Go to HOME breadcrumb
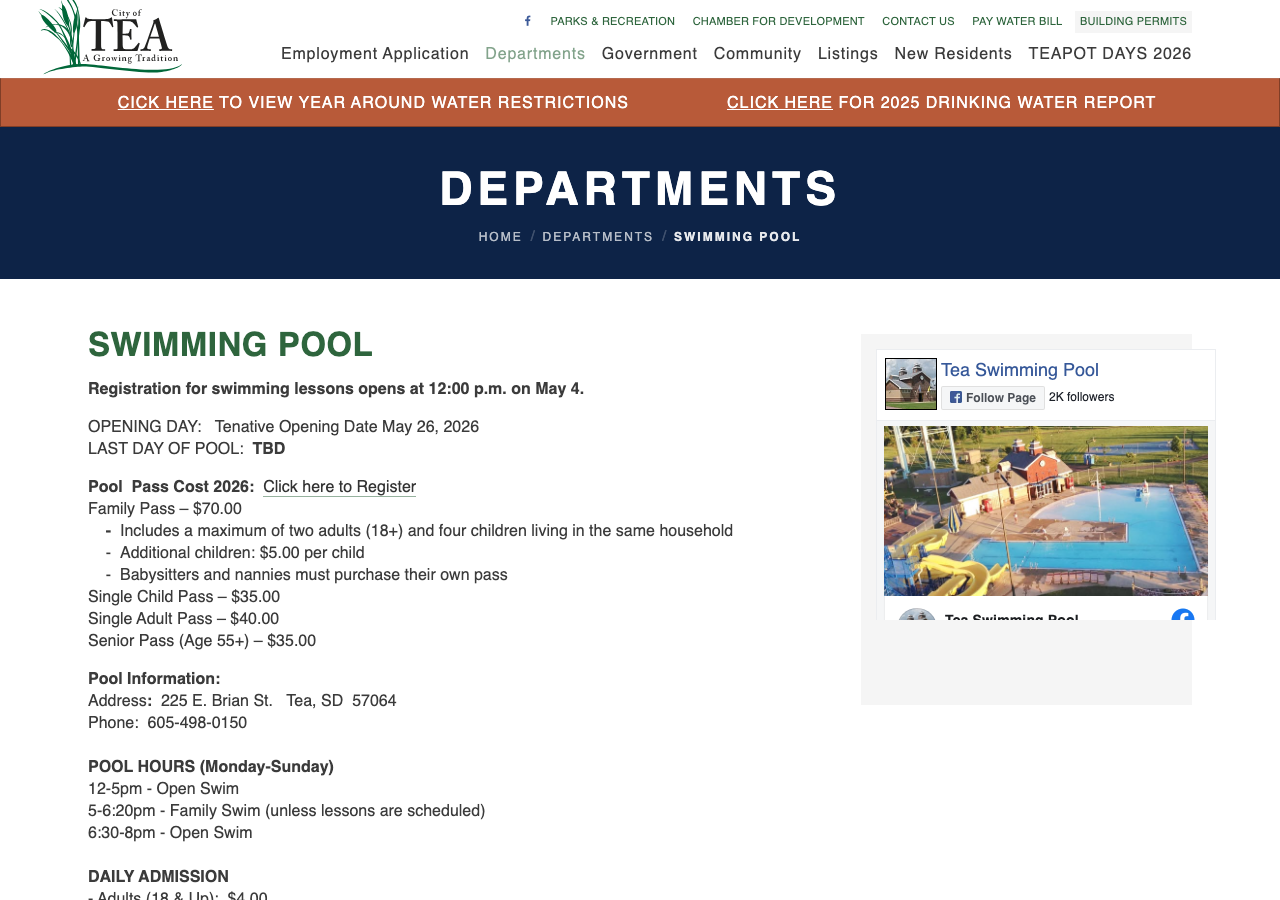 click(x=500, y=237)
